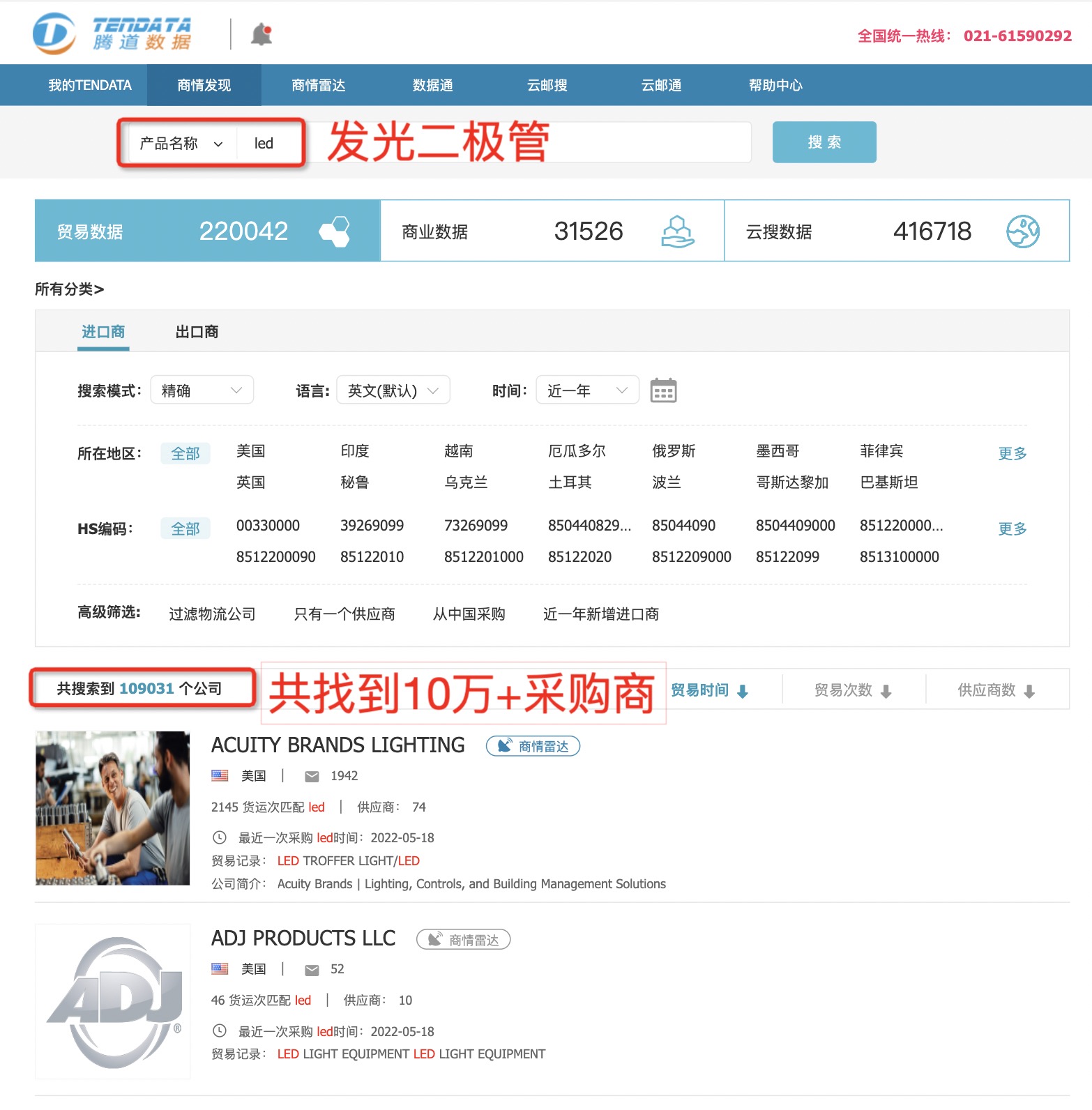Click hotline number 021-61590292

point(1017,36)
